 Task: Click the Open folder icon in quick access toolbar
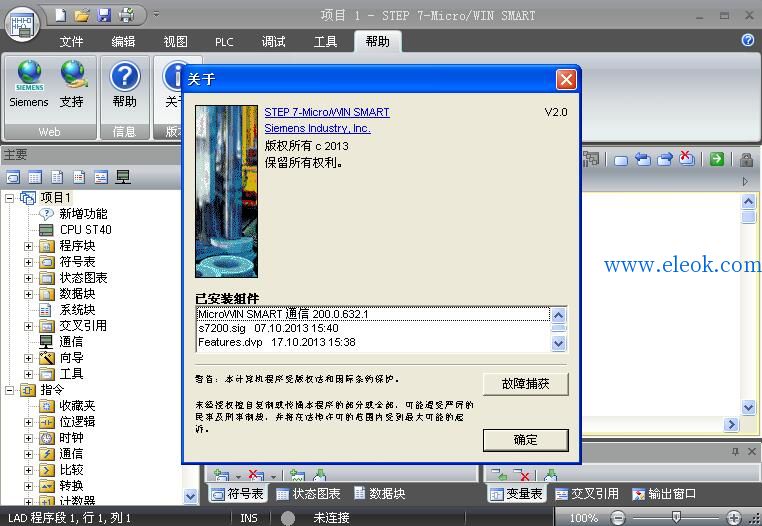[82, 16]
